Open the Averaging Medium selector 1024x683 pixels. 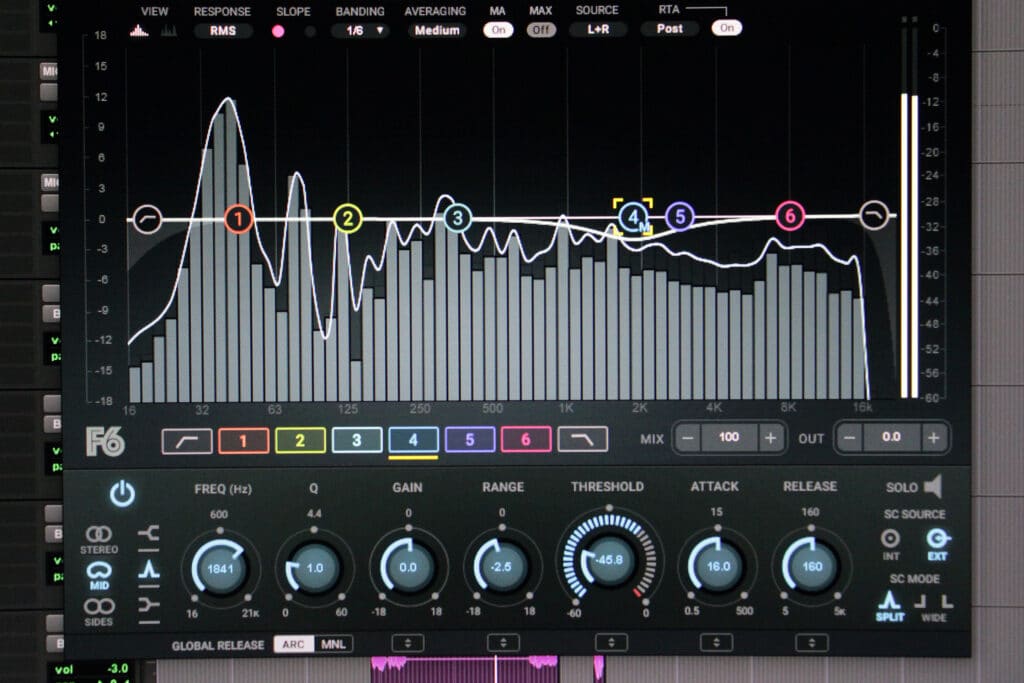(x=437, y=30)
